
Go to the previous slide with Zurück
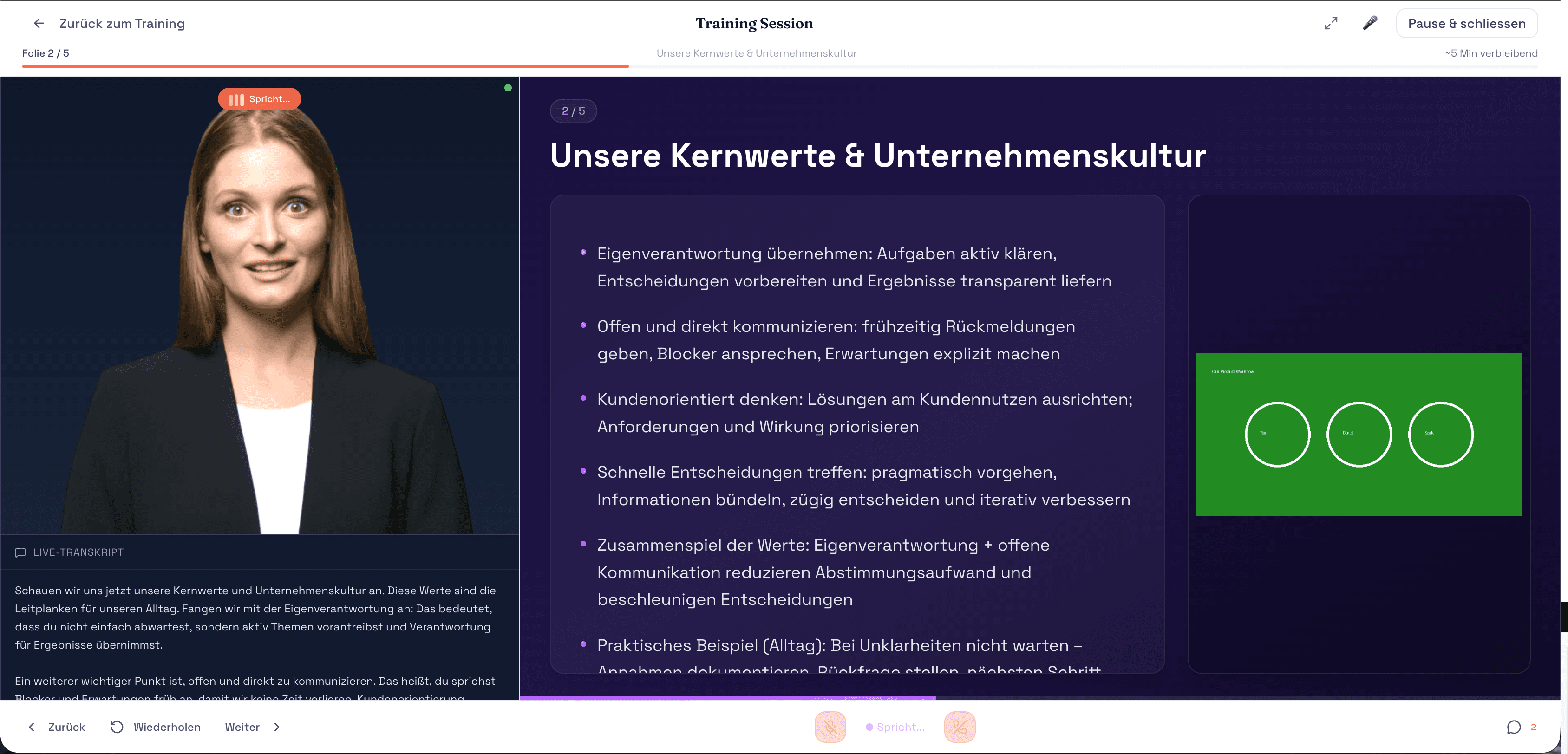pos(66,727)
